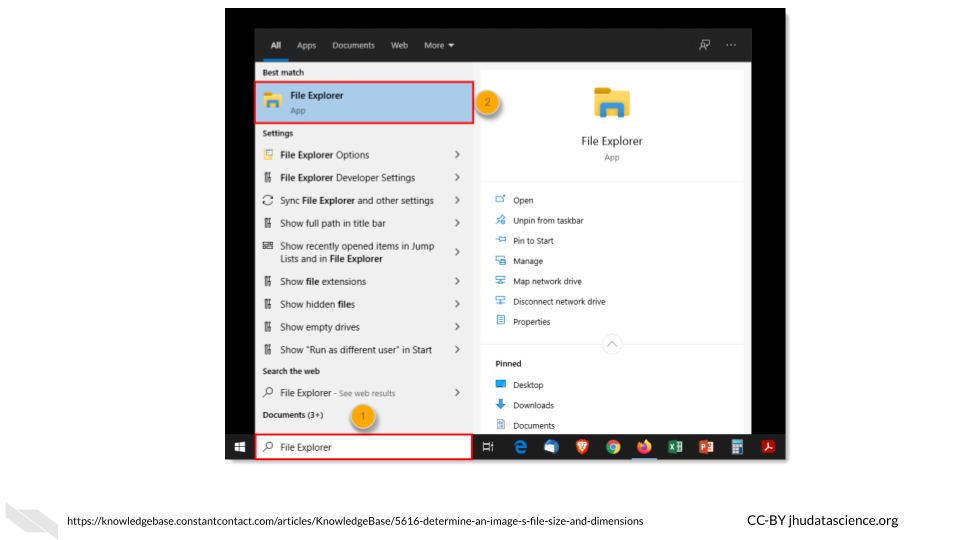Screen dimensions: 960x540
Task: Click the Unpin from taskbar pin icon
Action: pyautogui.click(x=500, y=219)
